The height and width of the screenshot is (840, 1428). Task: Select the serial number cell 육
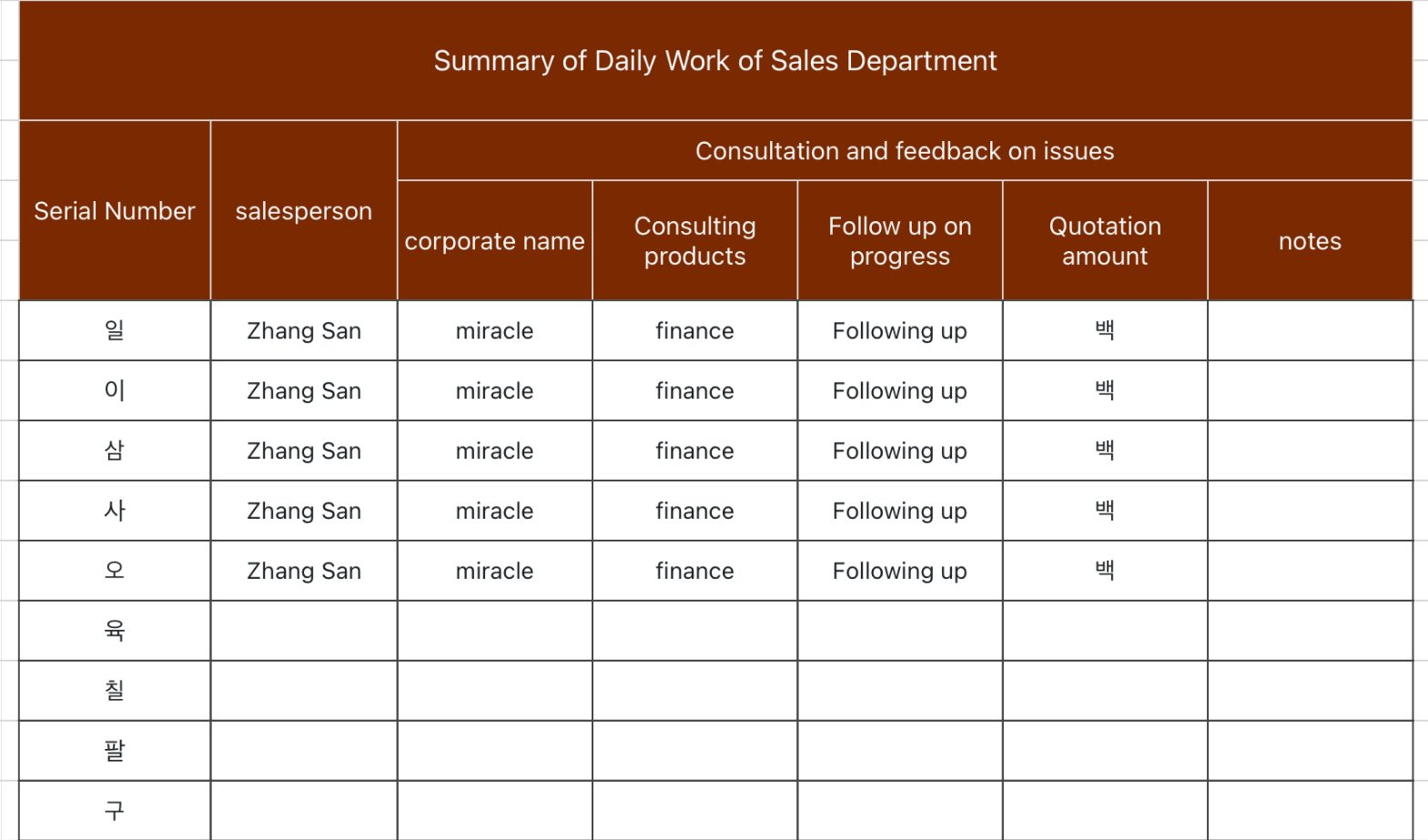pyautogui.click(x=115, y=631)
